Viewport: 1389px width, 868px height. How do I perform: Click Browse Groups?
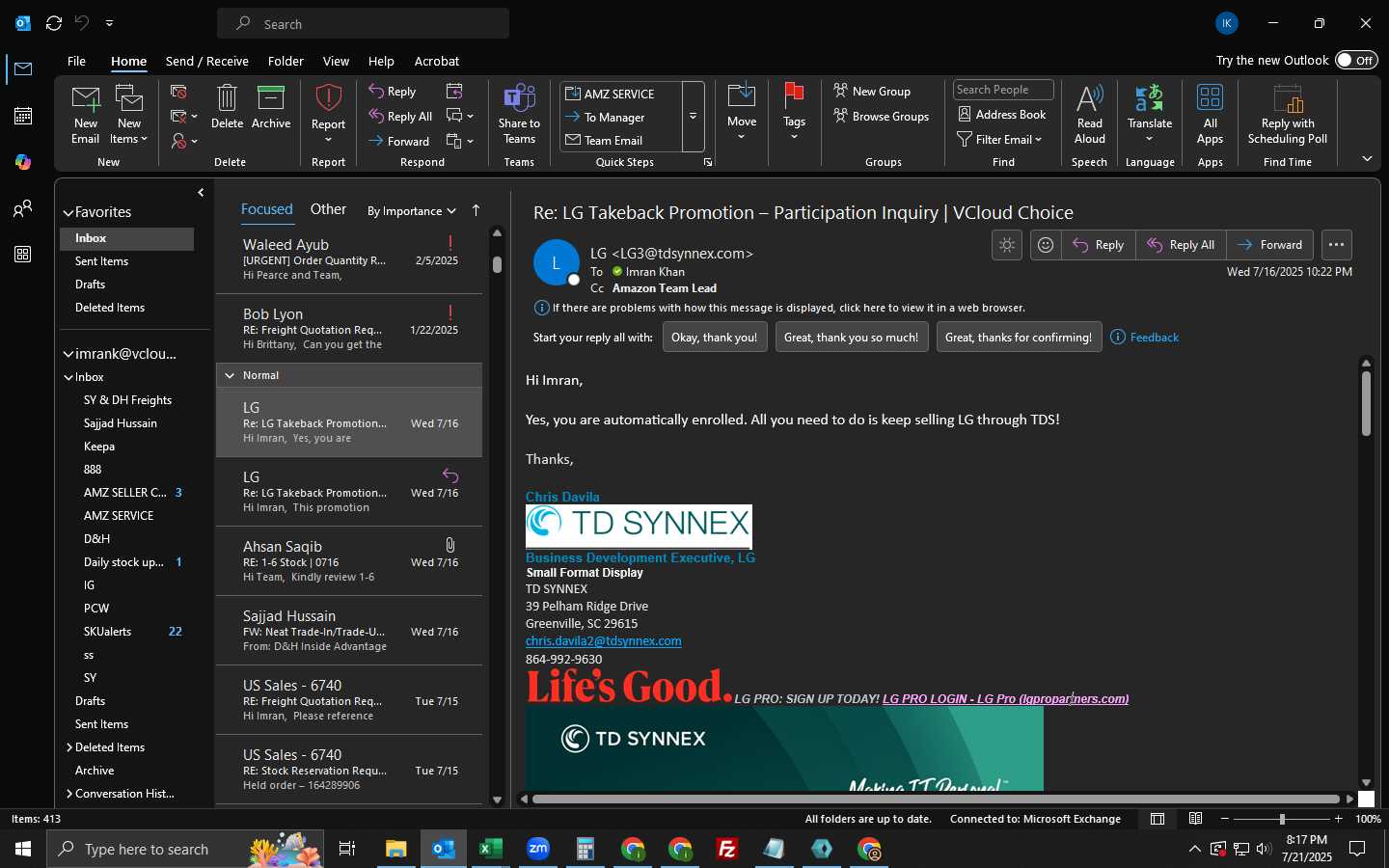click(882, 116)
